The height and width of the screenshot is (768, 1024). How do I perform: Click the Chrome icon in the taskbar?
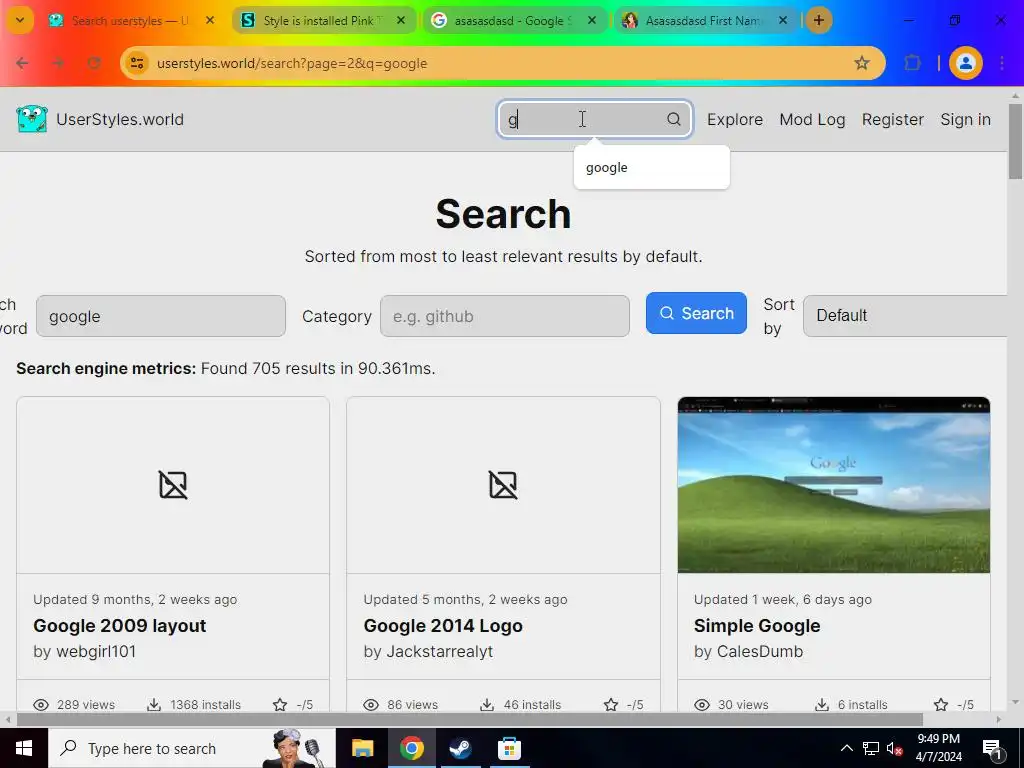(411, 748)
